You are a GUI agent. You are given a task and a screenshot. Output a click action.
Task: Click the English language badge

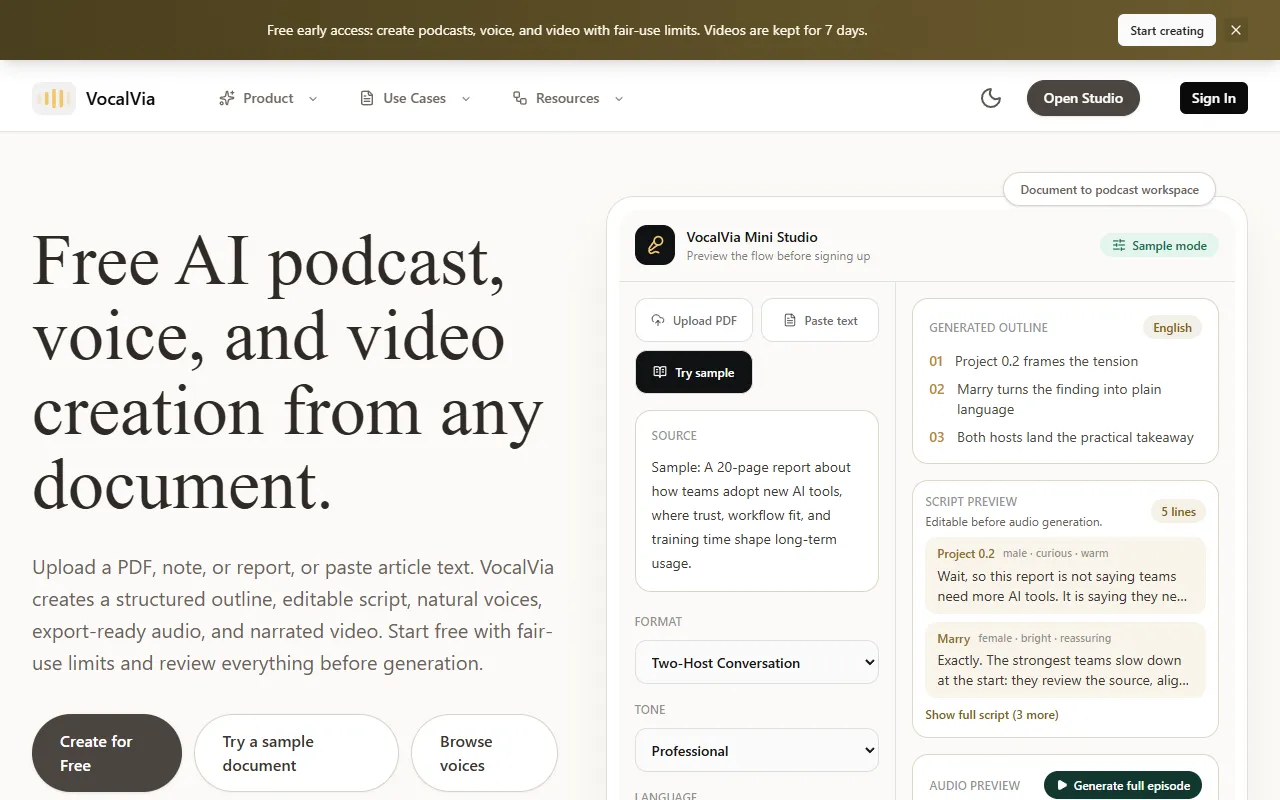point(1172,327)
